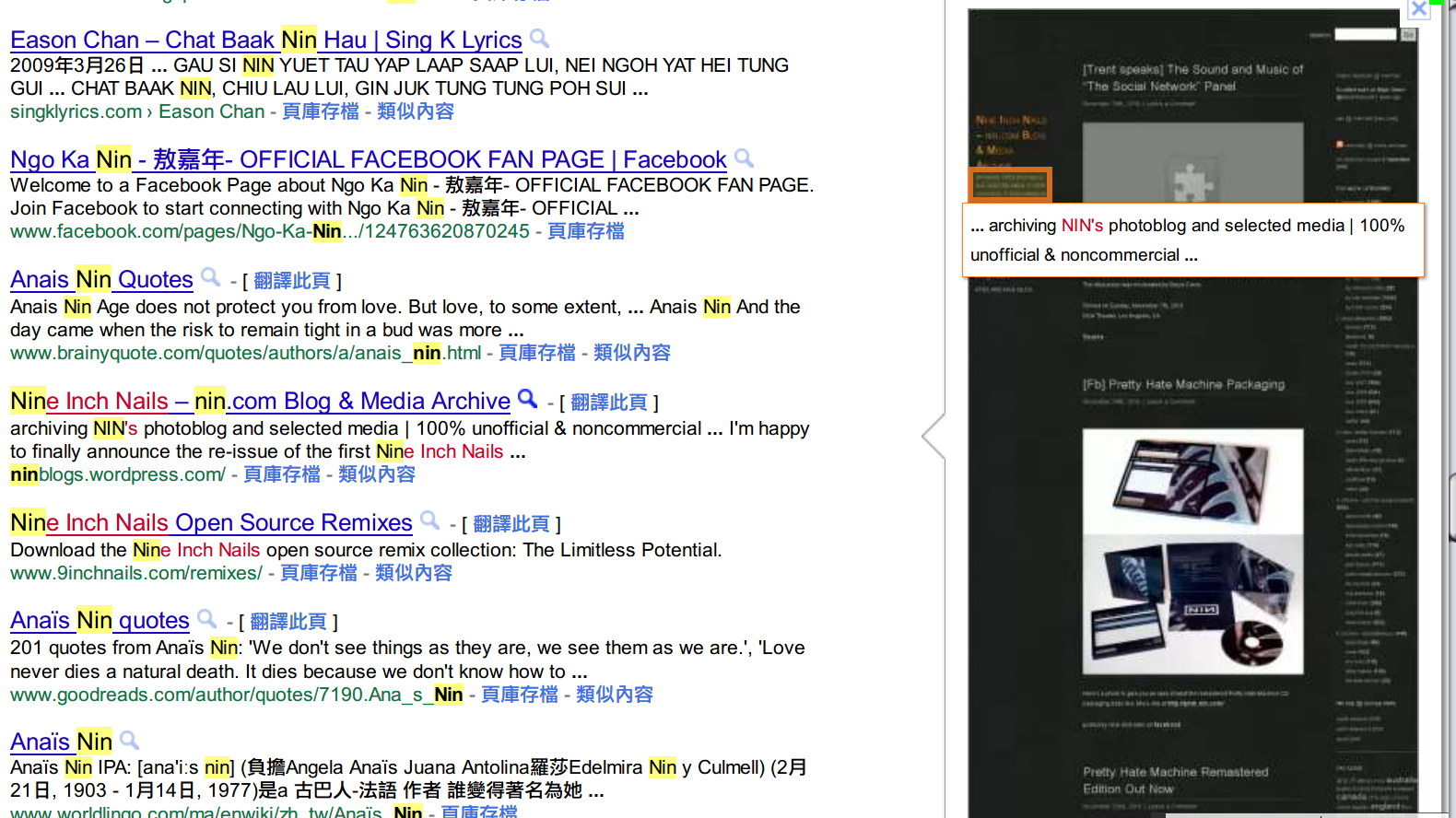Click the preview snippet text callout
Viewport: 1456px width, 818px height.
[1192, 240]
